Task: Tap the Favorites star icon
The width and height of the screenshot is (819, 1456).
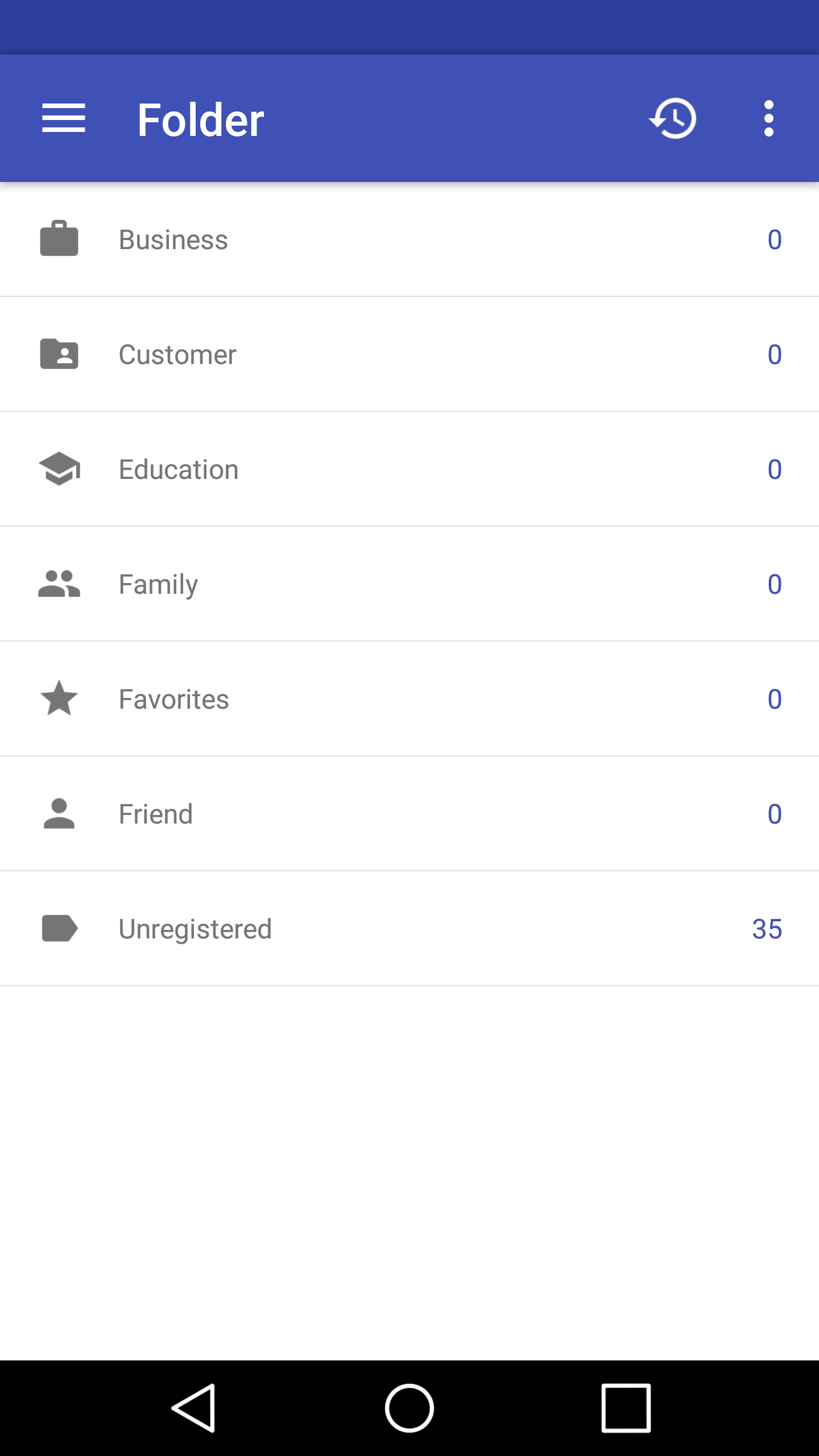Action: [x=59, y=698]
